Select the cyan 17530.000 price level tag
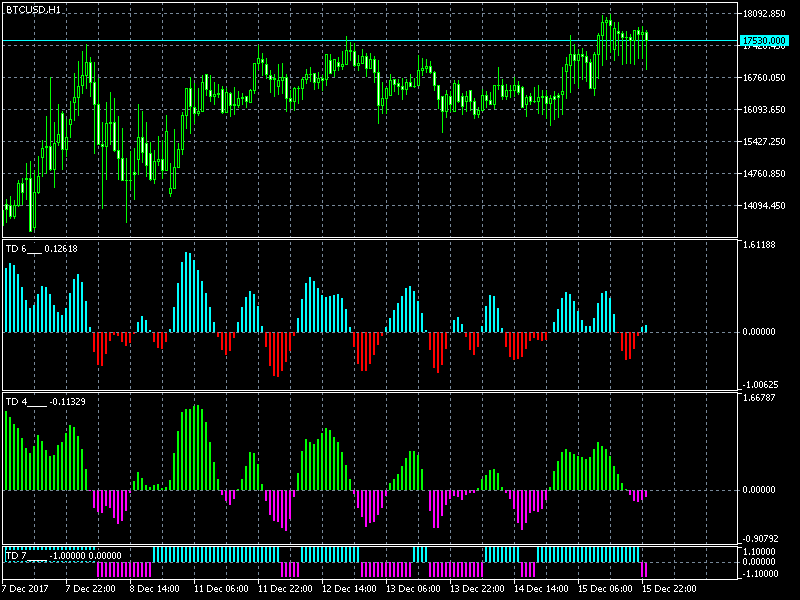 pos(762,40)
